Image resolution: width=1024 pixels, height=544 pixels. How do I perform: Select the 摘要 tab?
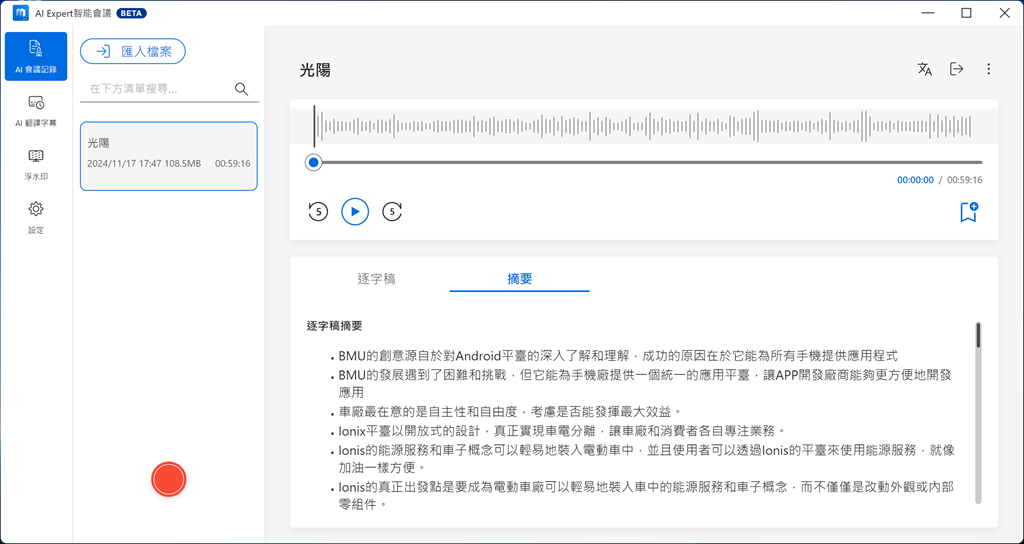pyautogui.click(x=519, y=279)
